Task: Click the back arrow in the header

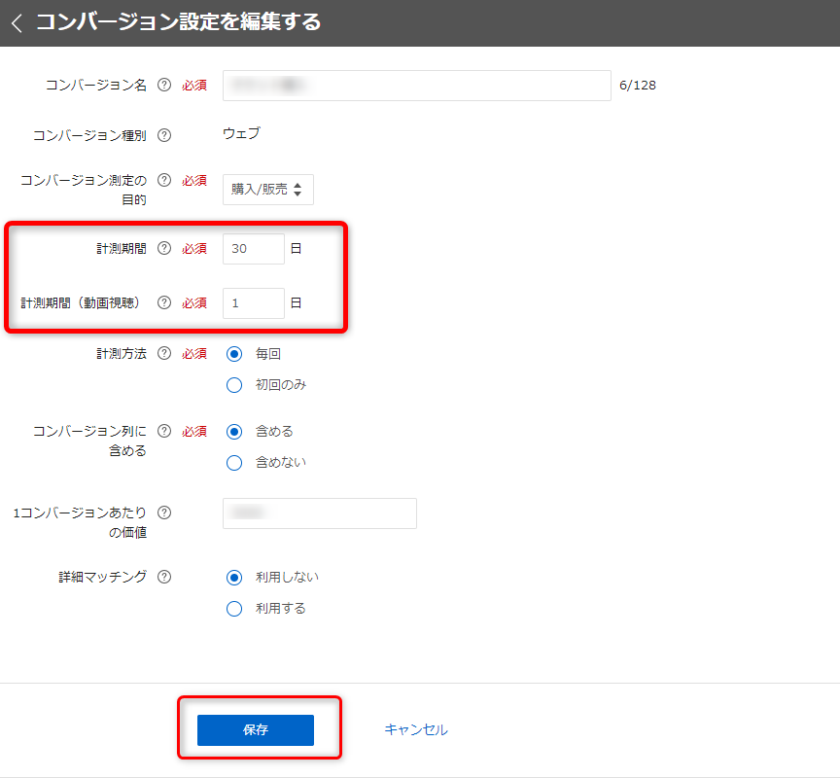Action: (x=16, y=23)
